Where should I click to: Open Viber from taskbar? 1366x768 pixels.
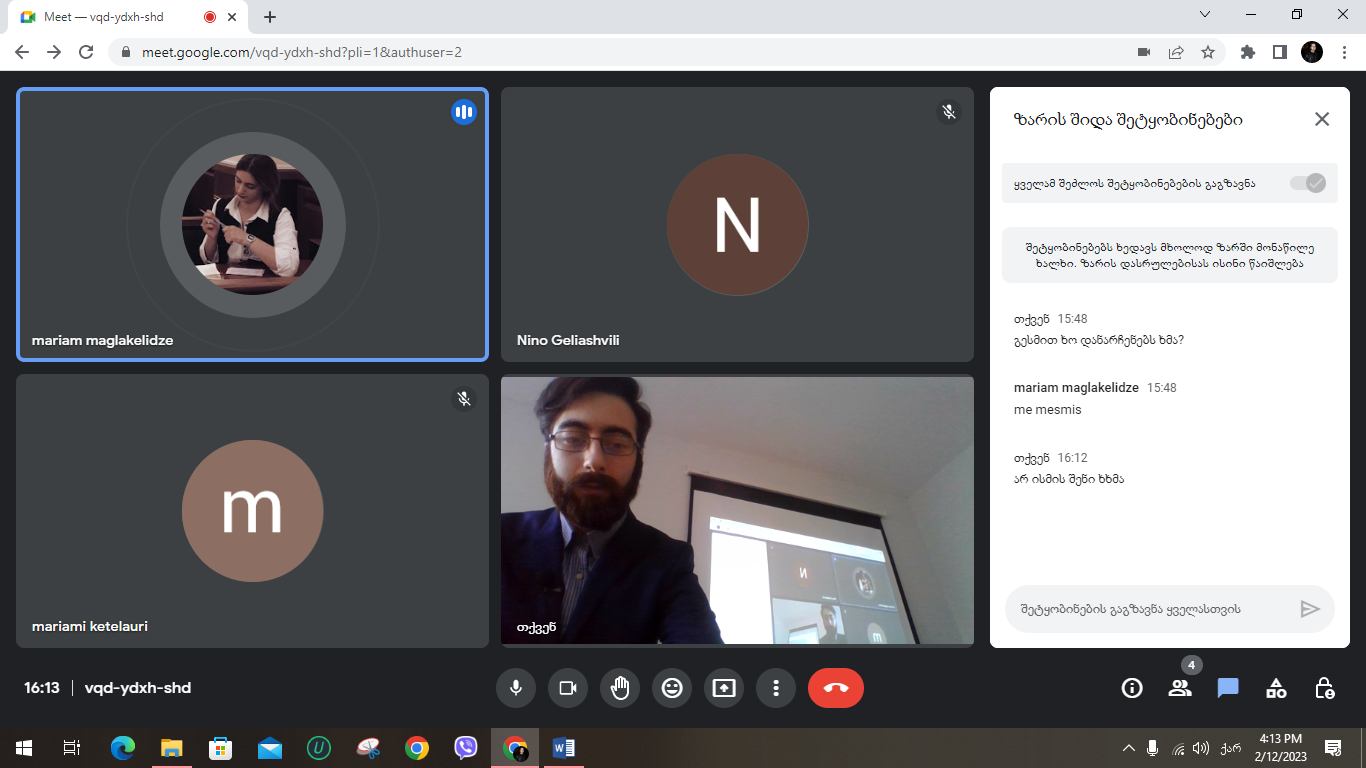click(466, 748)
